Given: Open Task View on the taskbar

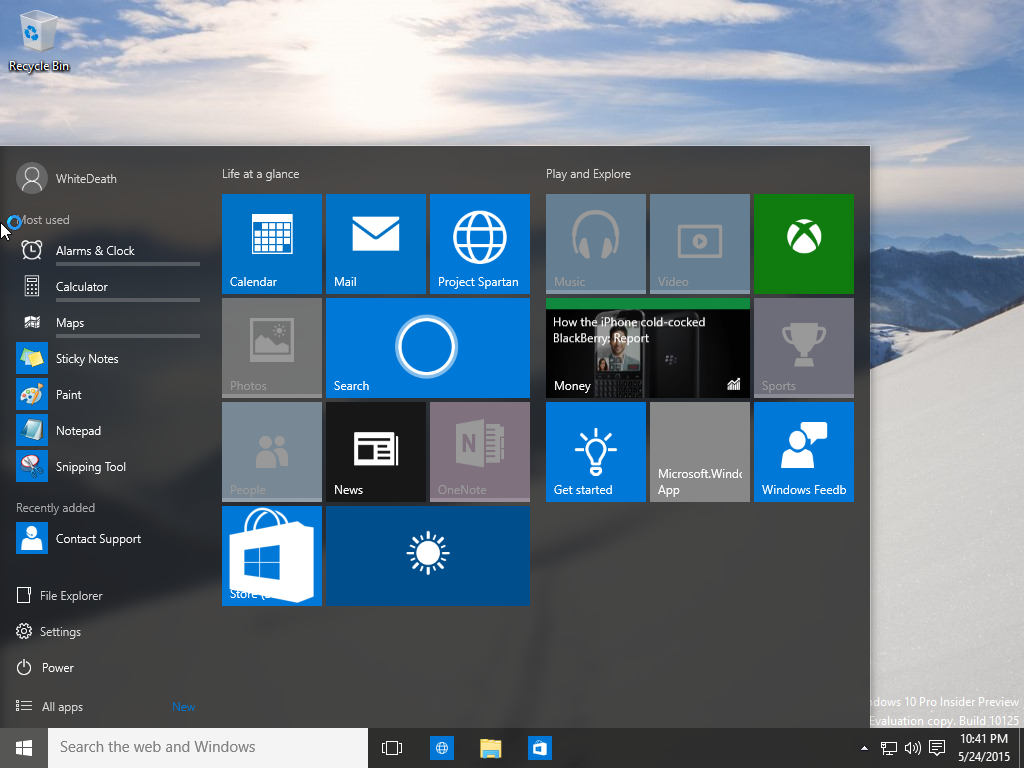Looking at the screenshot, I should [392, 748].
